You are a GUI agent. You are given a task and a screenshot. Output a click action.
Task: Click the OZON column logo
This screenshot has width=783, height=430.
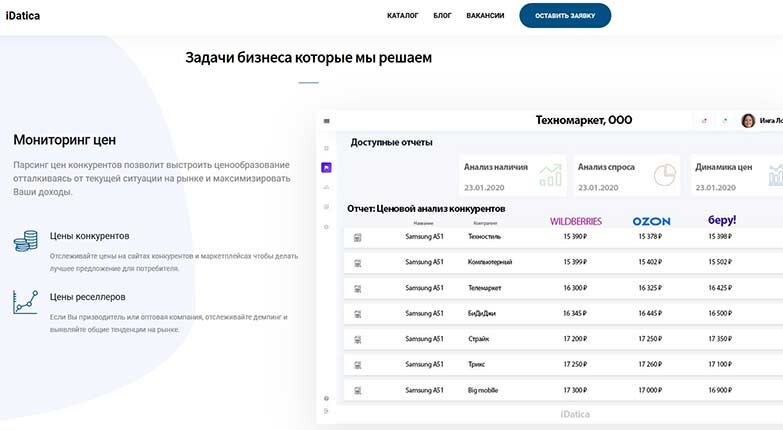pos(651,221)
